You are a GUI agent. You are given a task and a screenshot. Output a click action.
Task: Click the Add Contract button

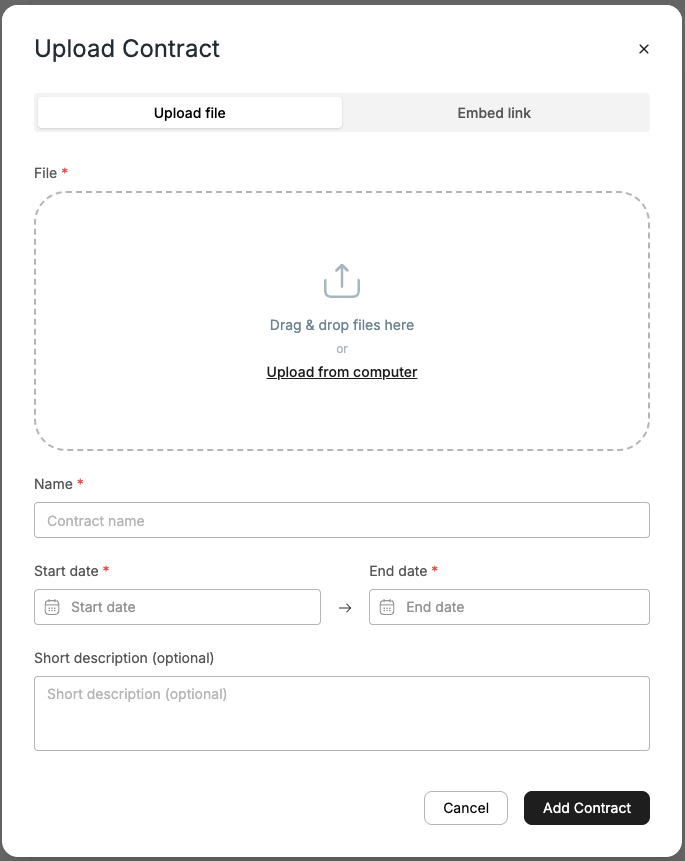(x=587, y=808)
